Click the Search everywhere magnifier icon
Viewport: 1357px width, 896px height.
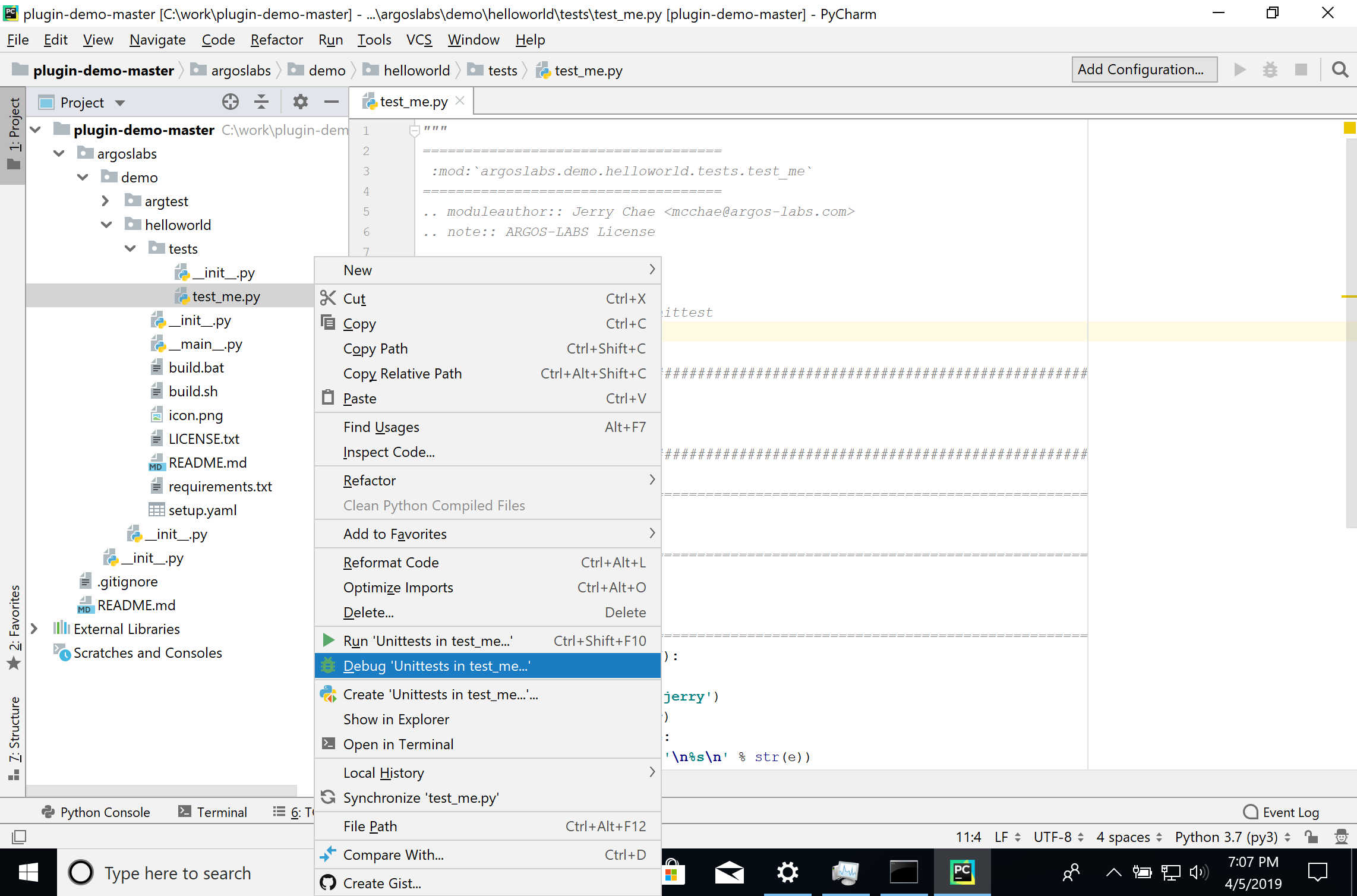[1340, 69]
